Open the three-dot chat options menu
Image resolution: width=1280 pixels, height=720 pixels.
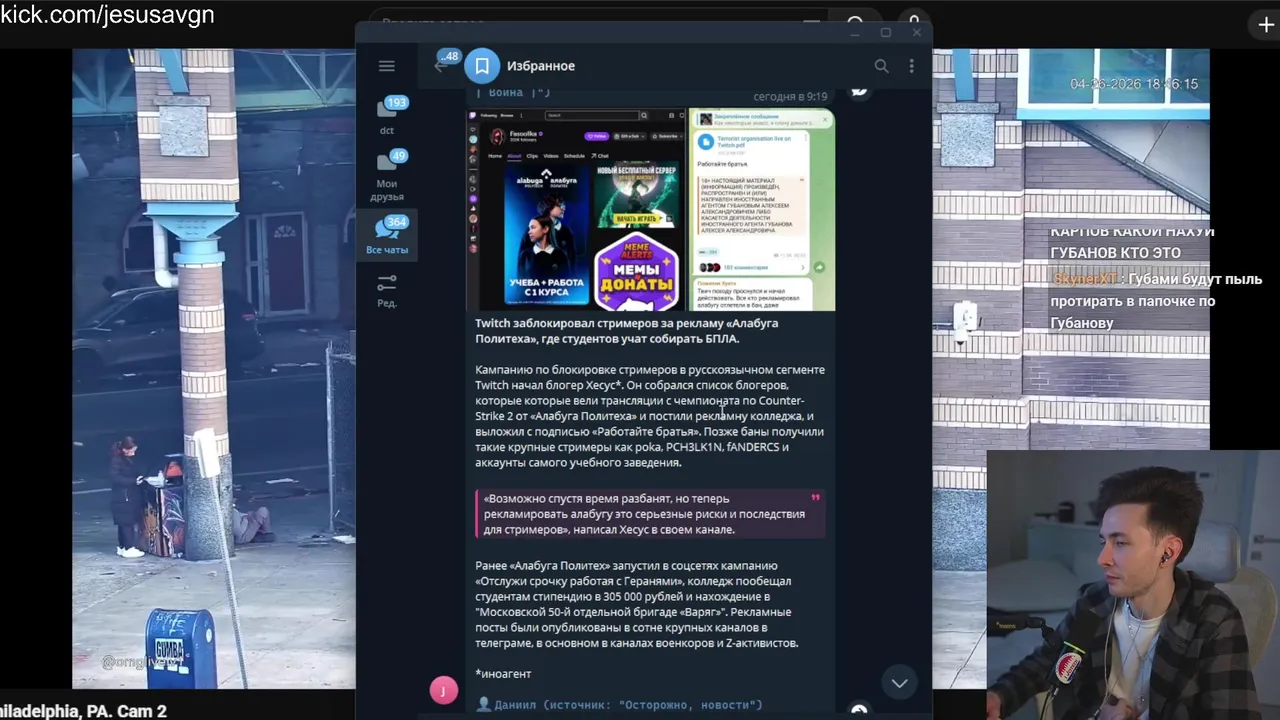(911, 66)
